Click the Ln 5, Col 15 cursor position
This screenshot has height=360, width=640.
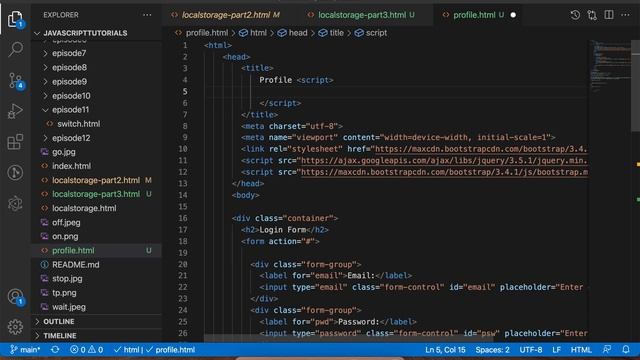pos(445,350)
